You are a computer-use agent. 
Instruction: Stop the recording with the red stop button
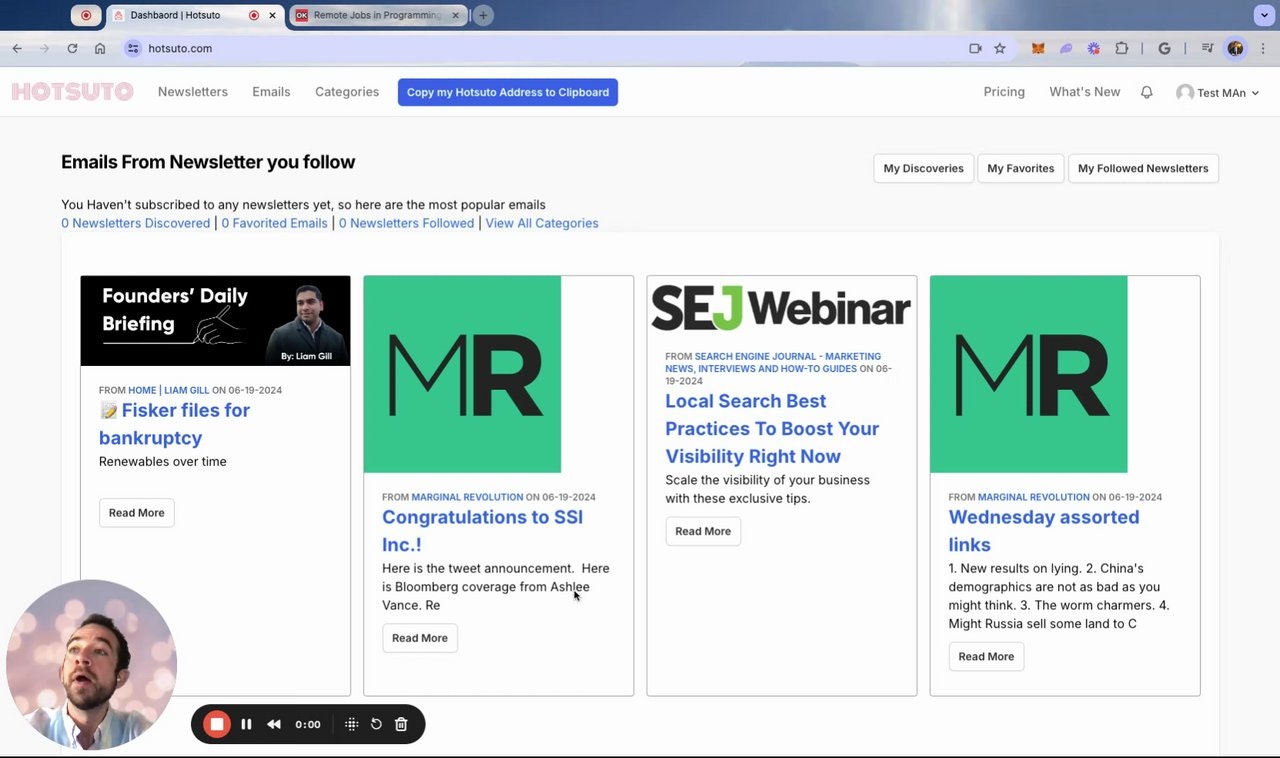click(x=217, y=724)
